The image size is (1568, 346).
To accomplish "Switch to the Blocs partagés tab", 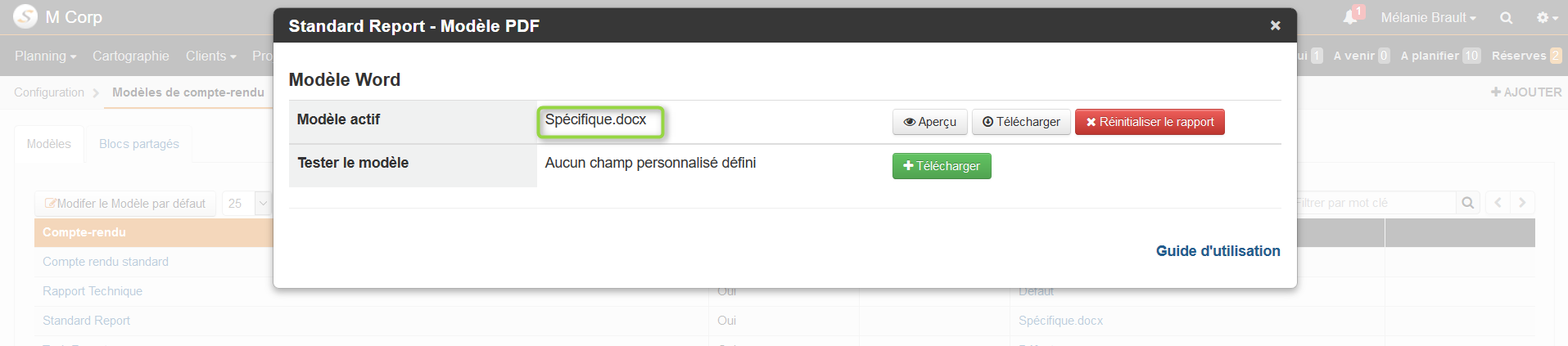I will click(x=139, y=144).
